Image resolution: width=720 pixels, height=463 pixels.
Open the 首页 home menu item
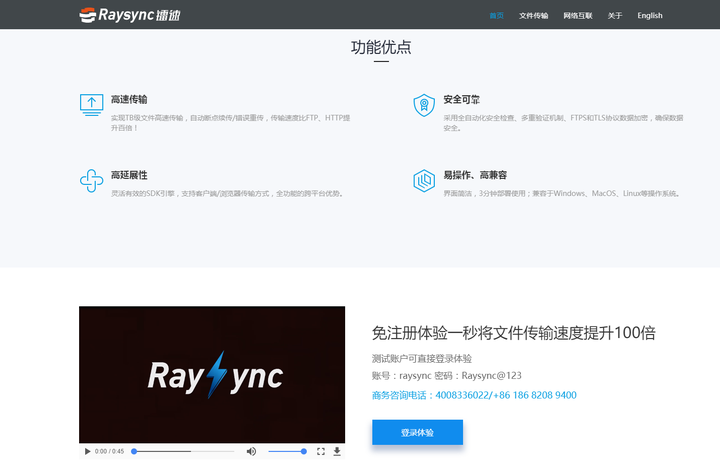(496, 16)
